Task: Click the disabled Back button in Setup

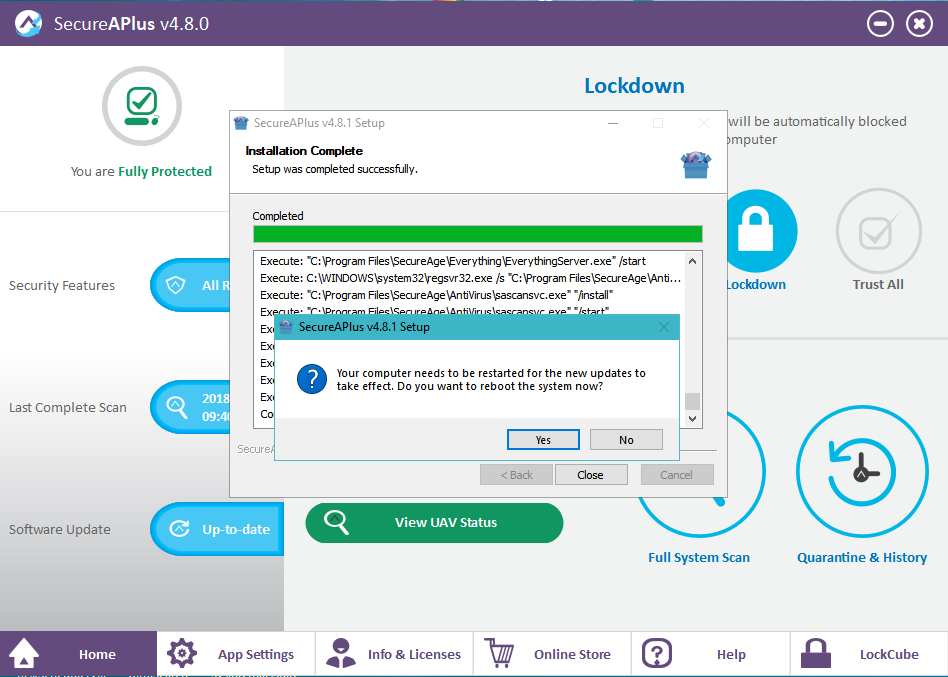Action: point(516,475)
